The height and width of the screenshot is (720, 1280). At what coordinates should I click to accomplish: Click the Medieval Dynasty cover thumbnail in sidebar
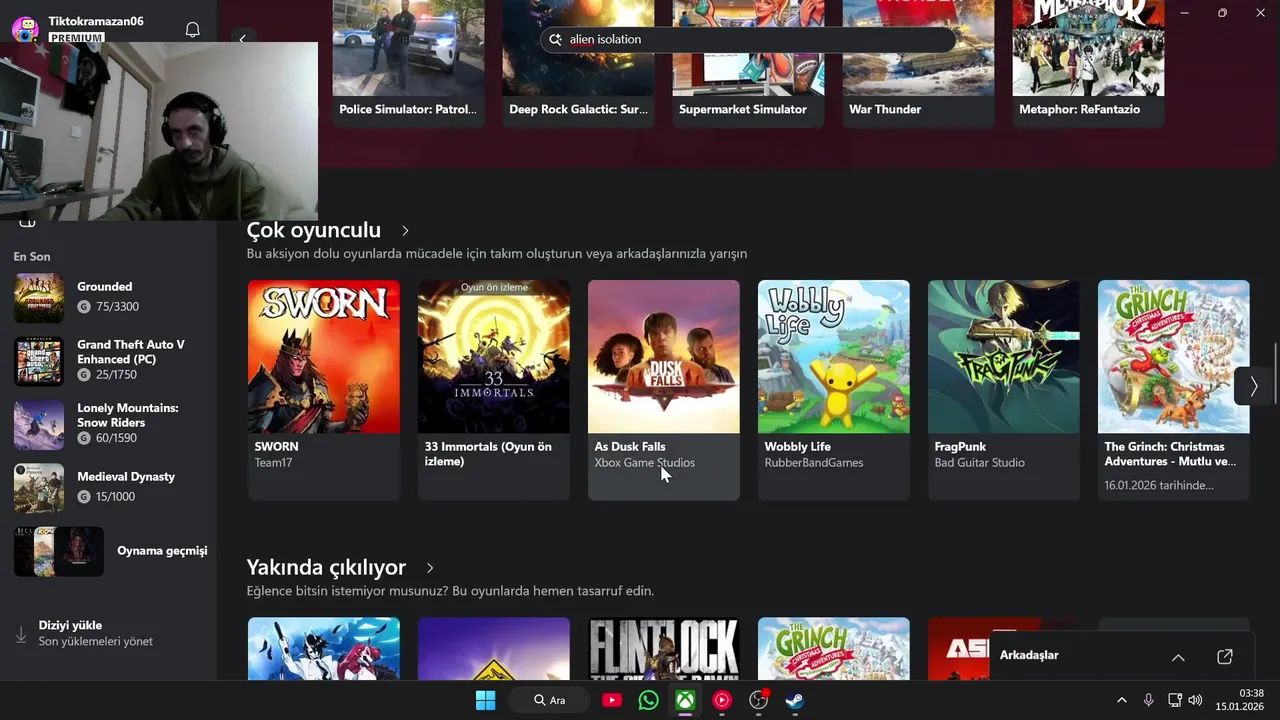coord(39,488)
